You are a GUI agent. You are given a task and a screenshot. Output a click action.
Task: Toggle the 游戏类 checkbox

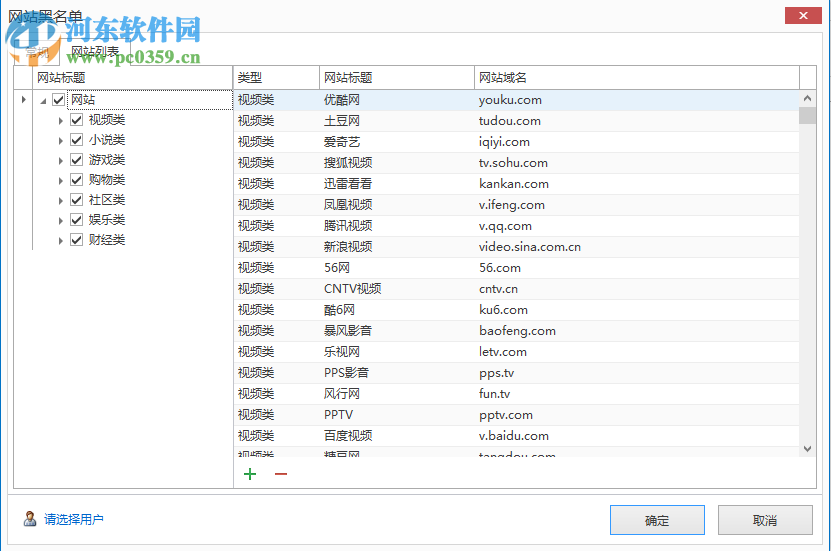76,160
